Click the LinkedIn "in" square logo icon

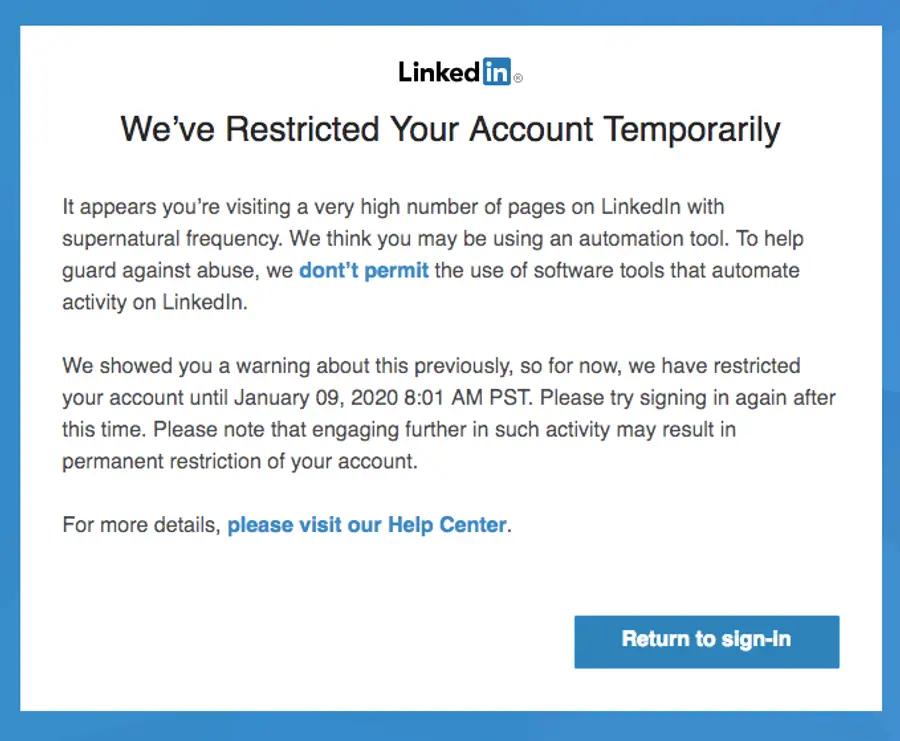coord(499,70)
